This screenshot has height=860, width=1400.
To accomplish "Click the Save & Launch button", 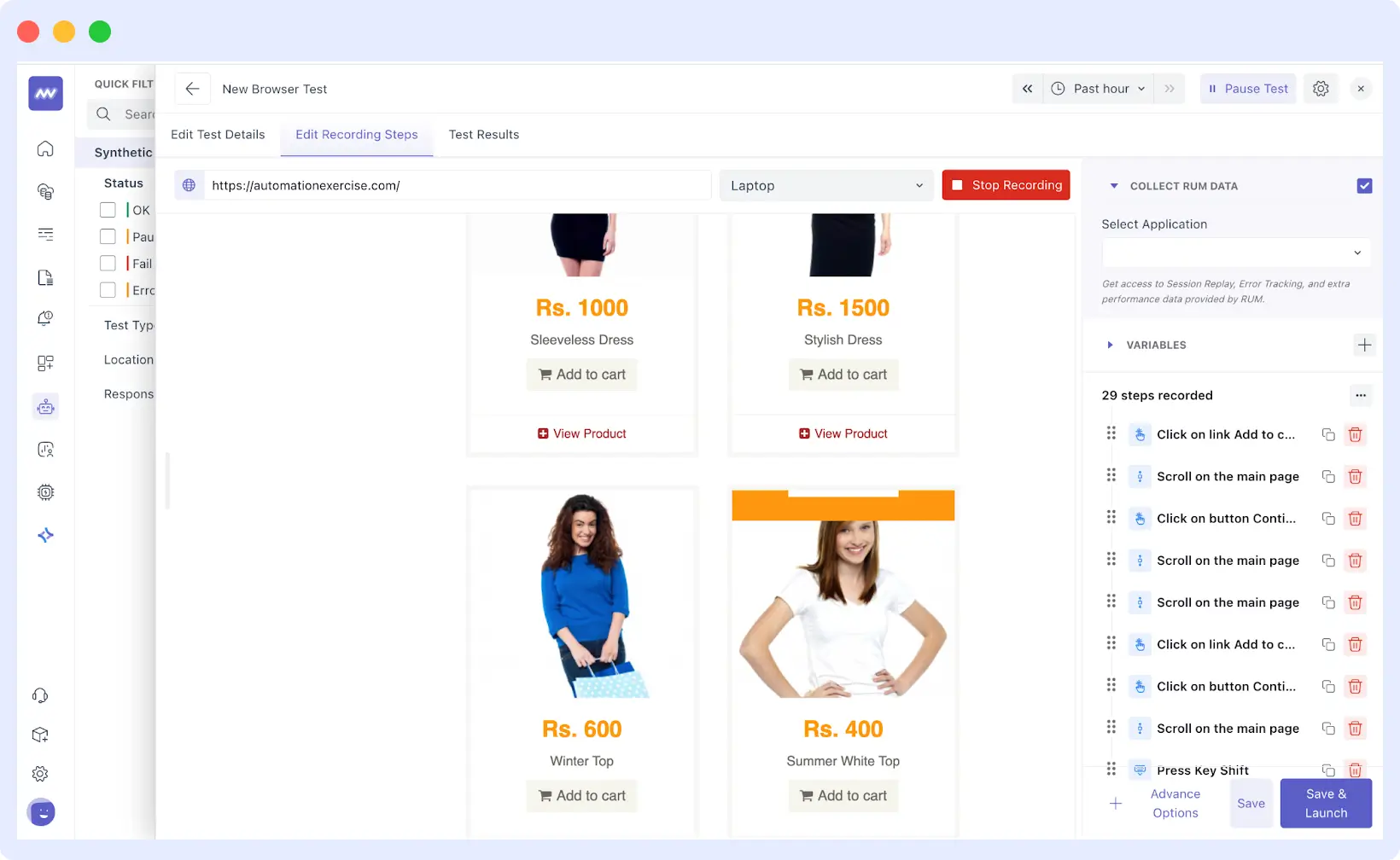I will pyautogui.click(x=1325, y=803).
